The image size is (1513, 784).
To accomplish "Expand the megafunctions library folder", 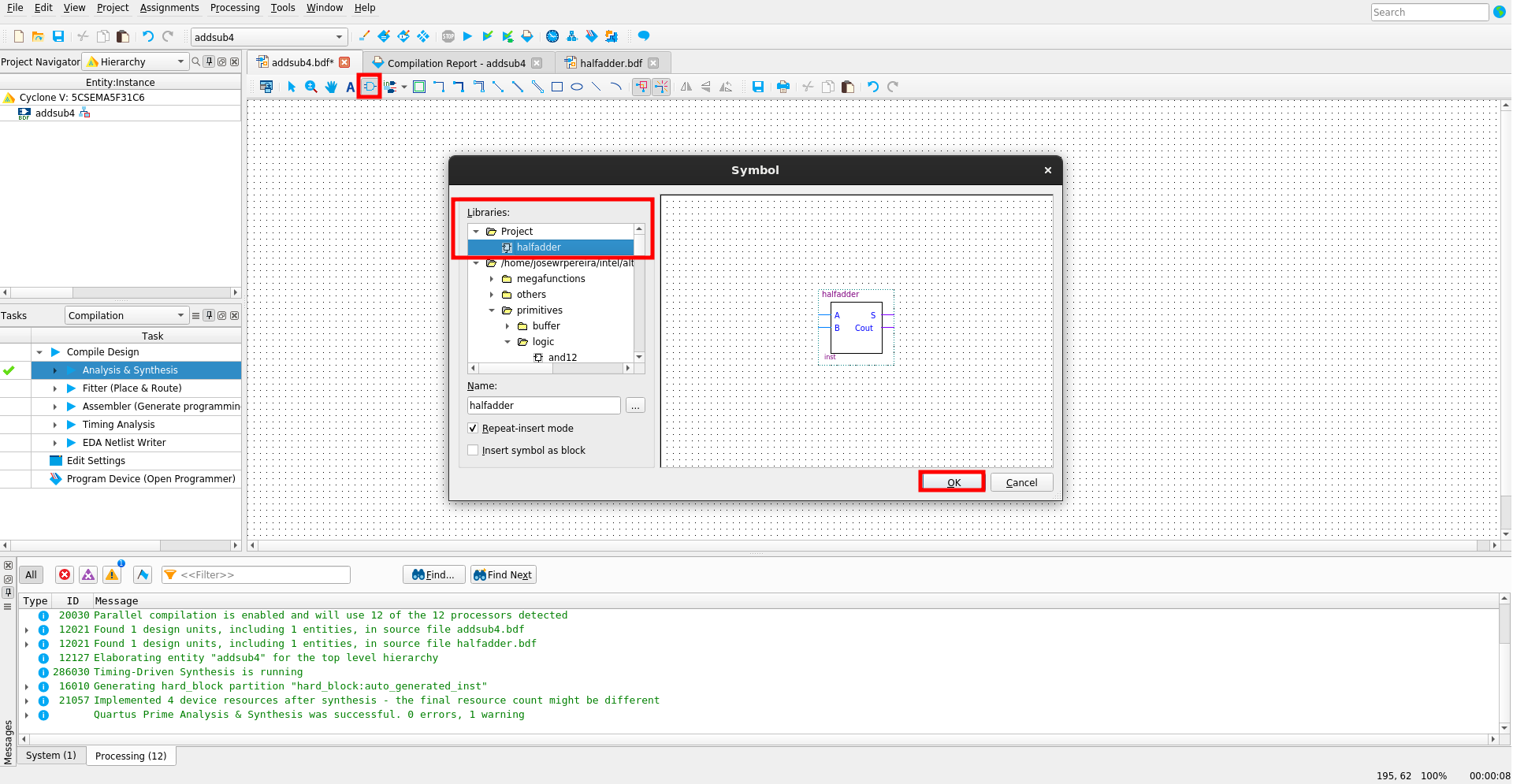I will 492,279.
